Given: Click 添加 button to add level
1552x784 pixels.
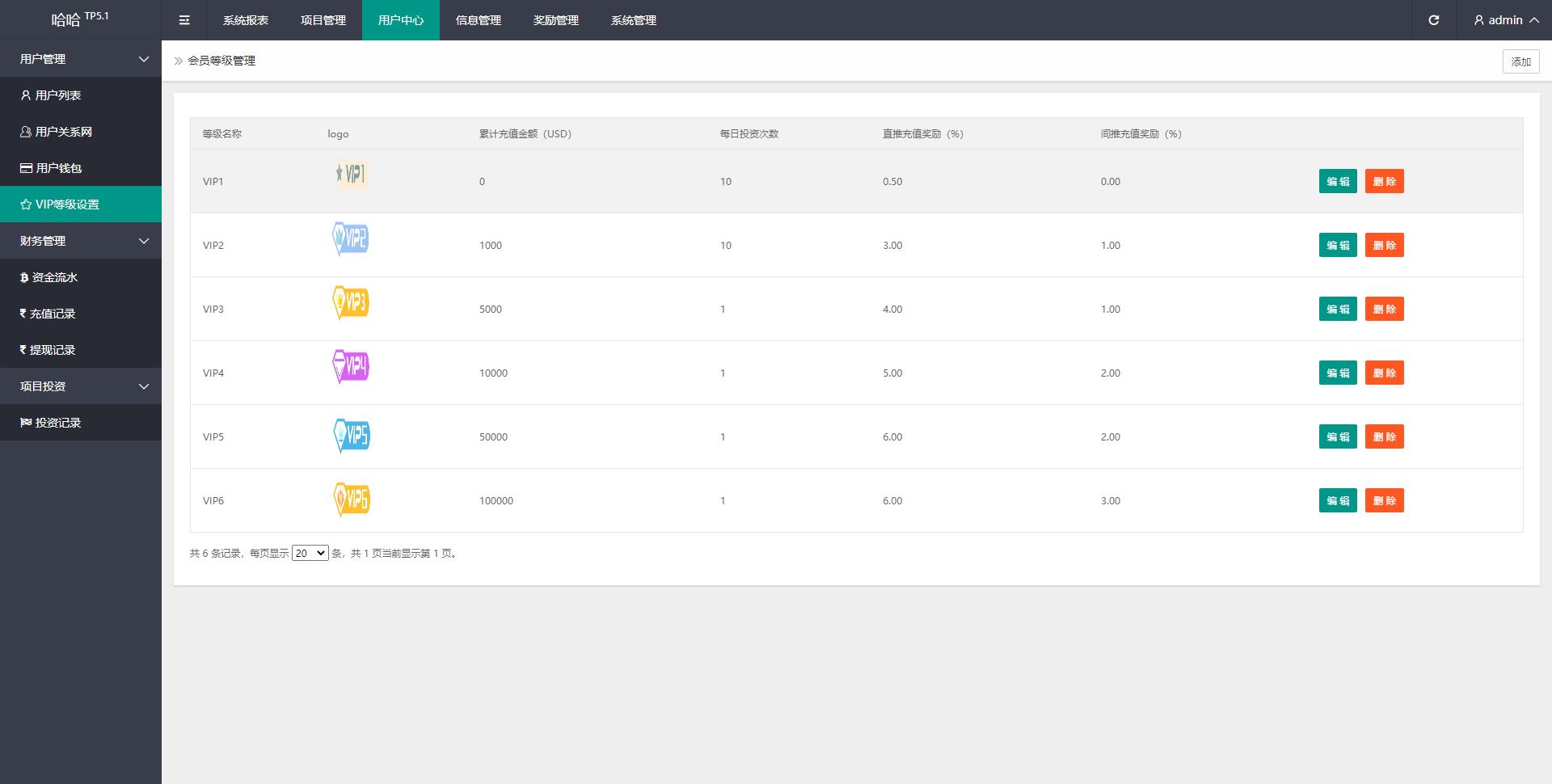Looking at the screenshot, I should point(1520,61).
